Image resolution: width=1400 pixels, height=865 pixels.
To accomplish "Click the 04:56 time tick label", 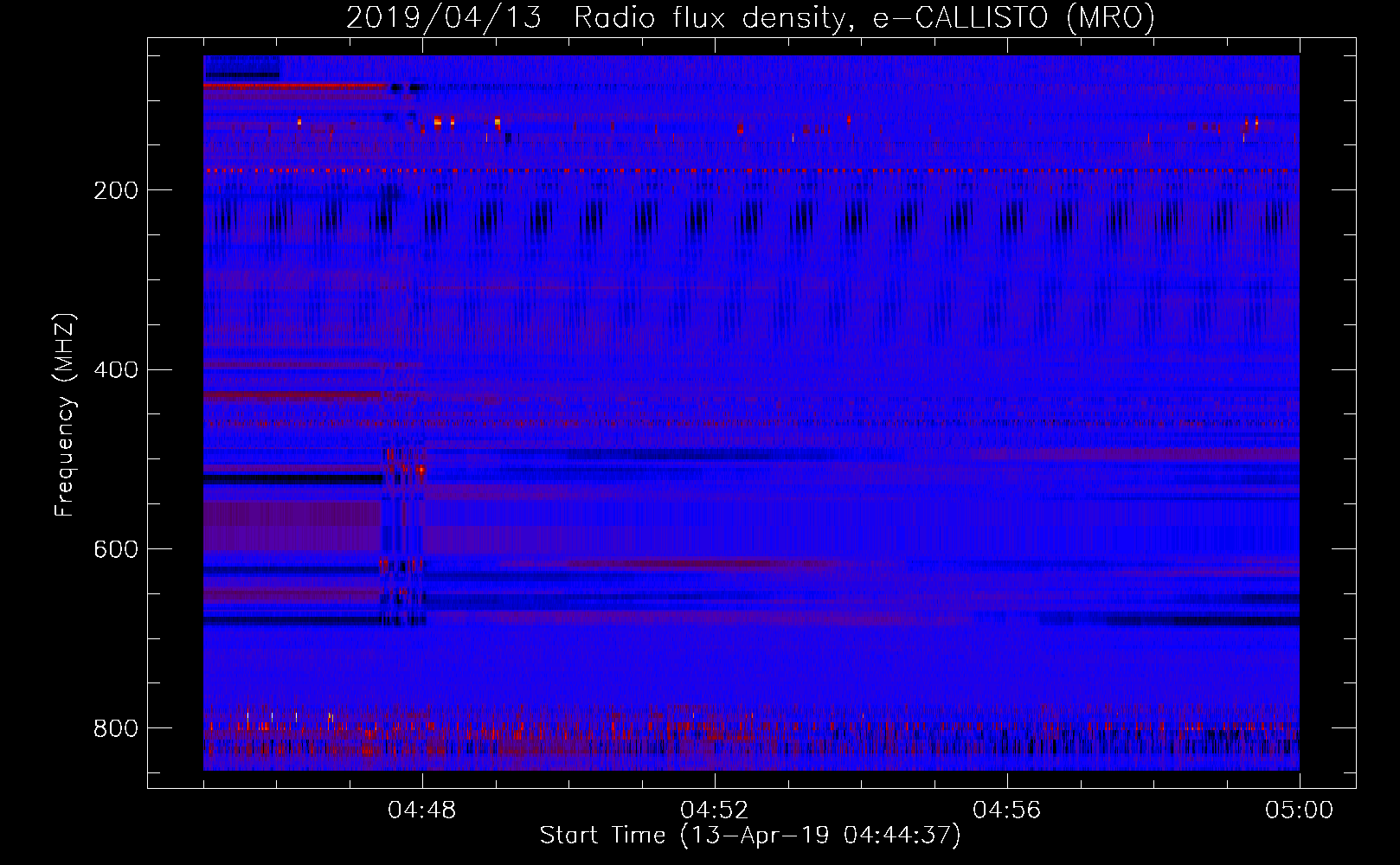I will pyautogui.click(x=1007, y=811).
